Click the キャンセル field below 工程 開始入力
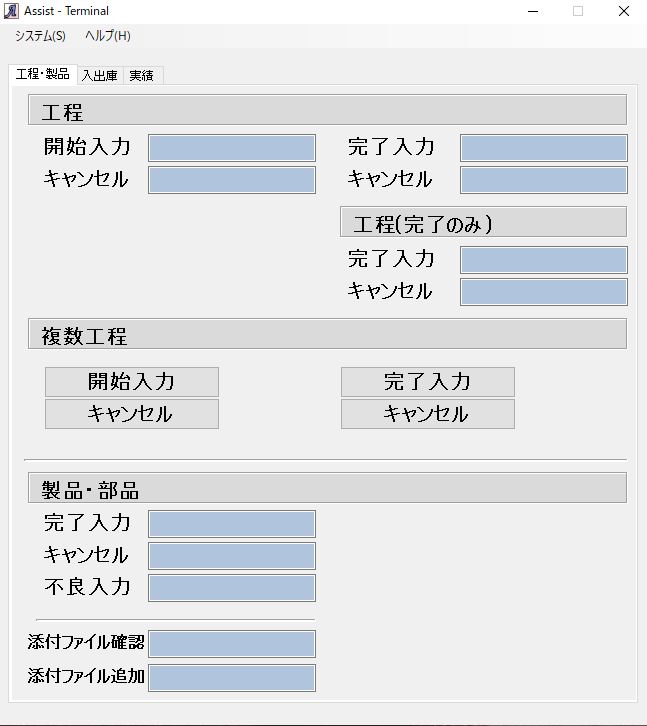Image resolution: width=647 pixels, height=726 pixels. [232, 180]
